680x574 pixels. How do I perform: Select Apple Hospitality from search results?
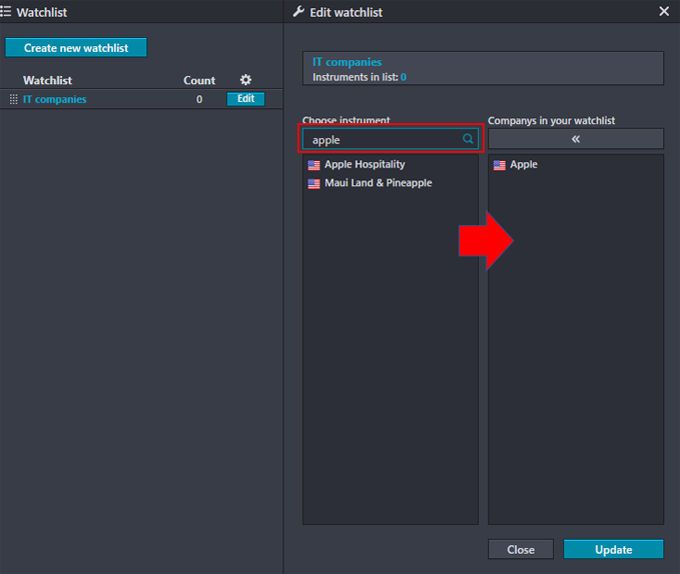point(365,164)
